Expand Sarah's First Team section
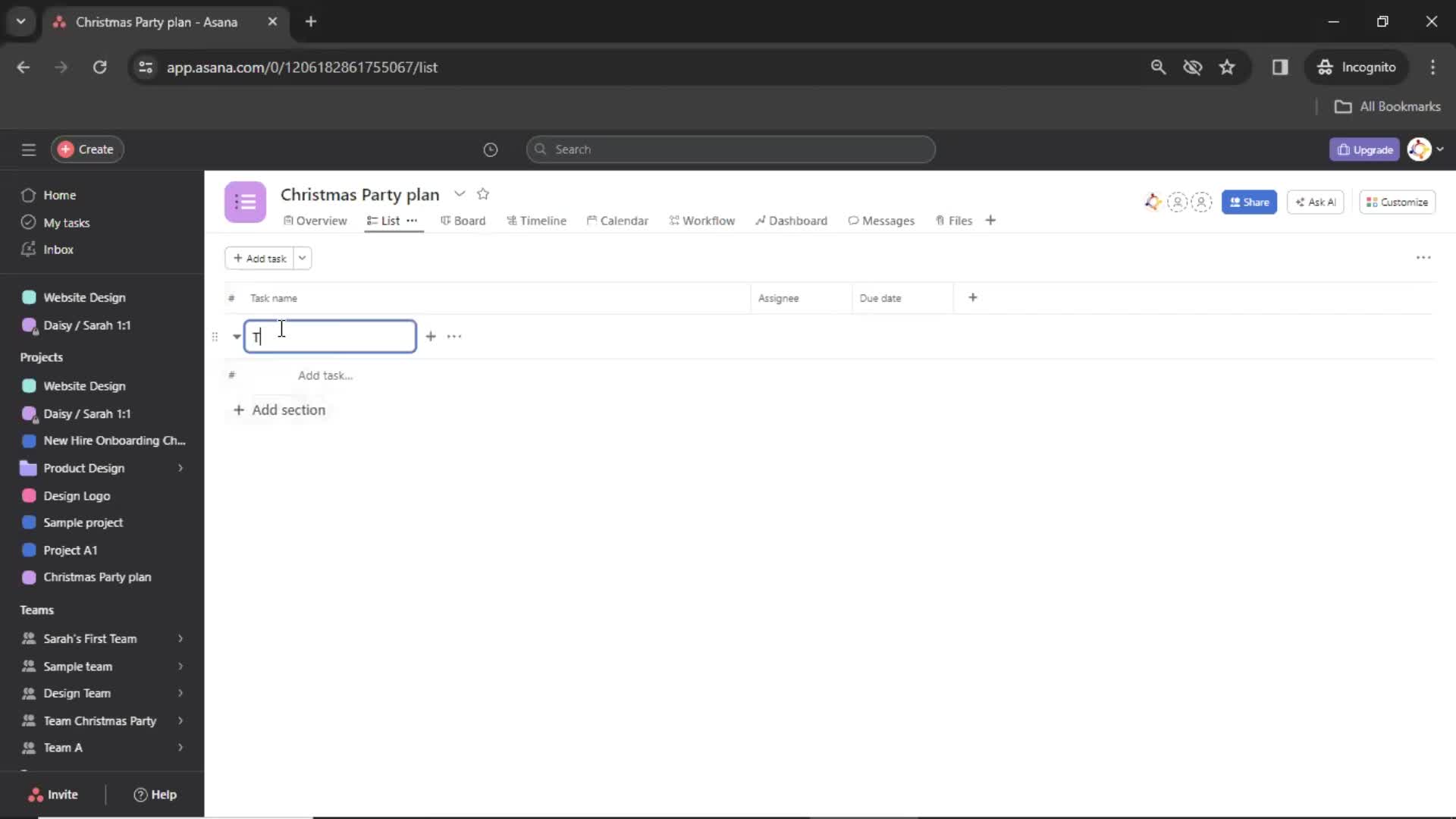This screenshot has height=819, width=1456. pos(180,638)
